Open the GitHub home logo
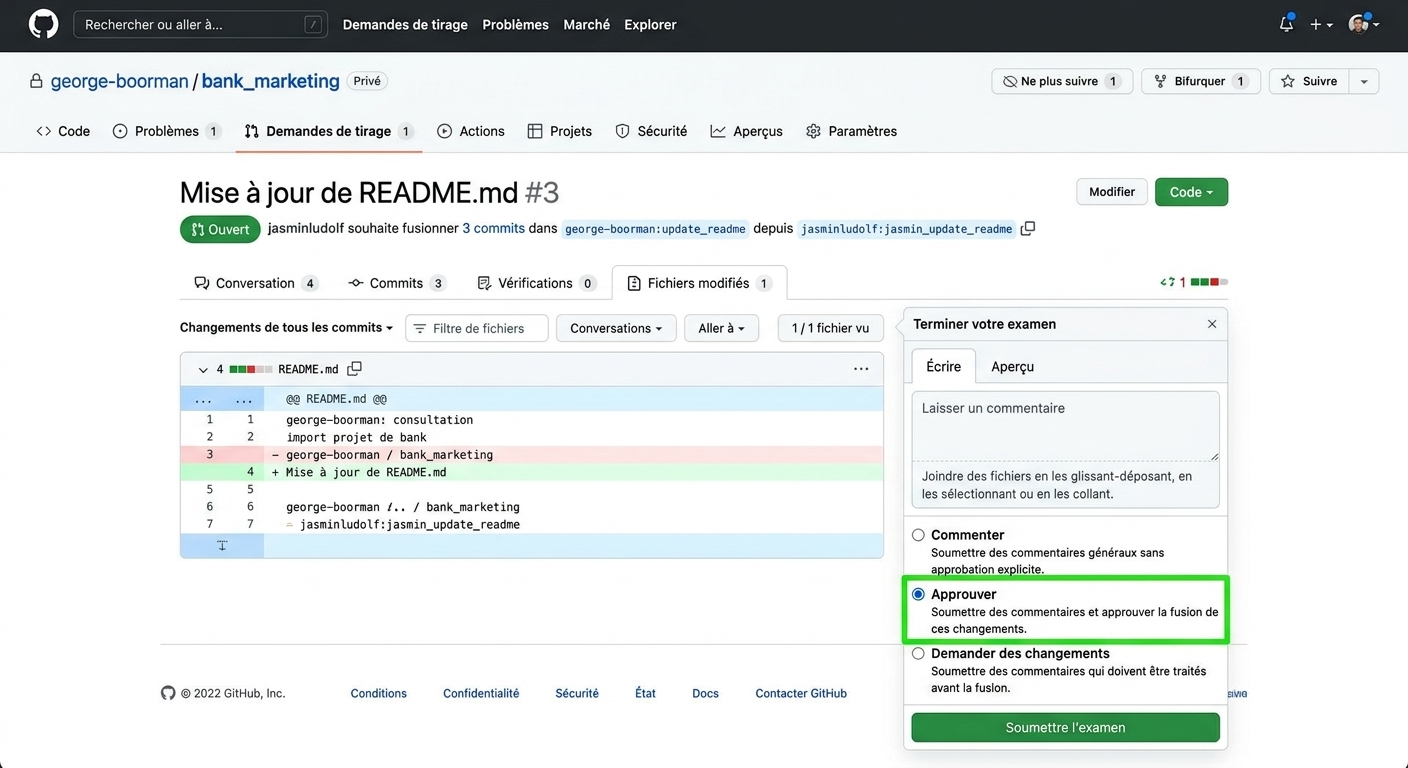1408x768 pixels. coord(43,24)
